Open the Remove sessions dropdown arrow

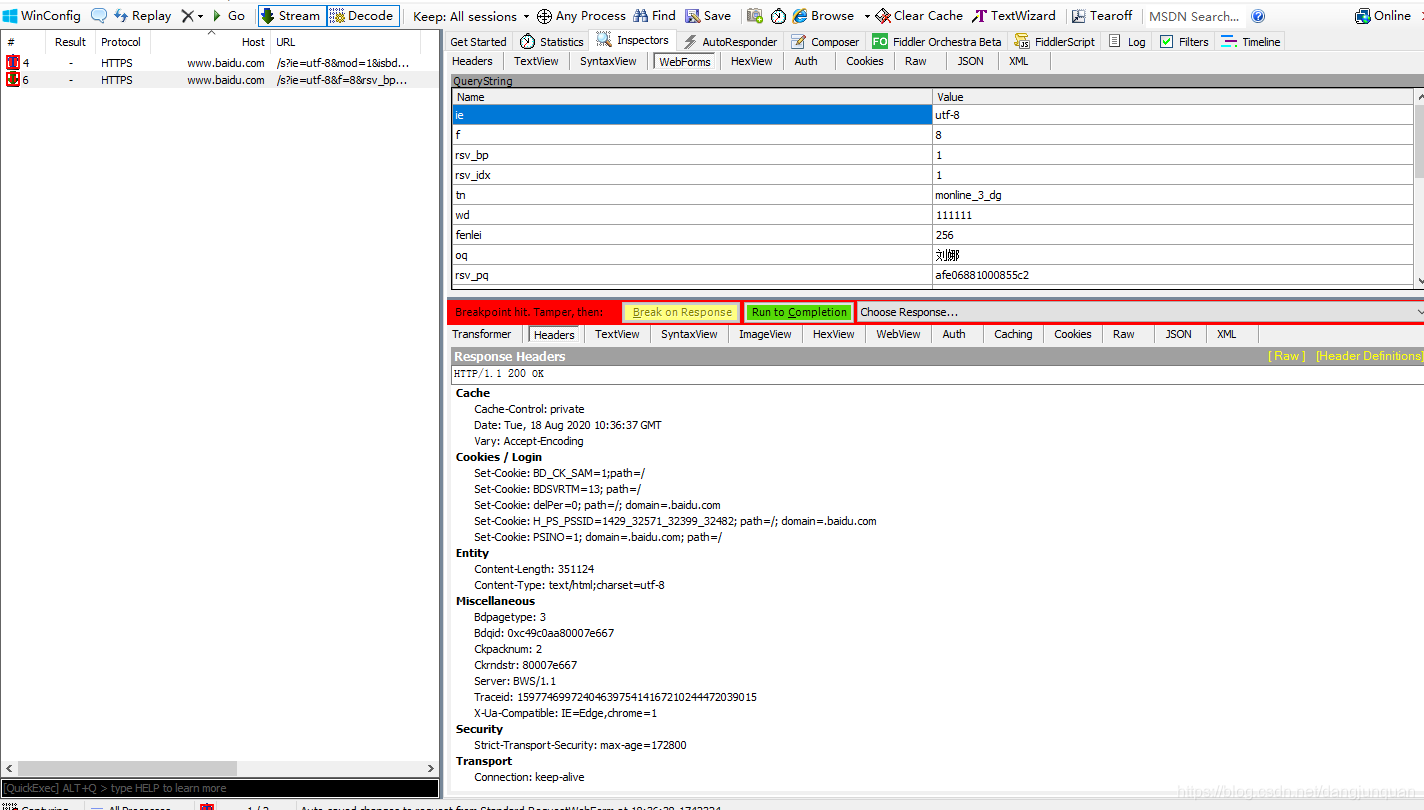[200, 16]
